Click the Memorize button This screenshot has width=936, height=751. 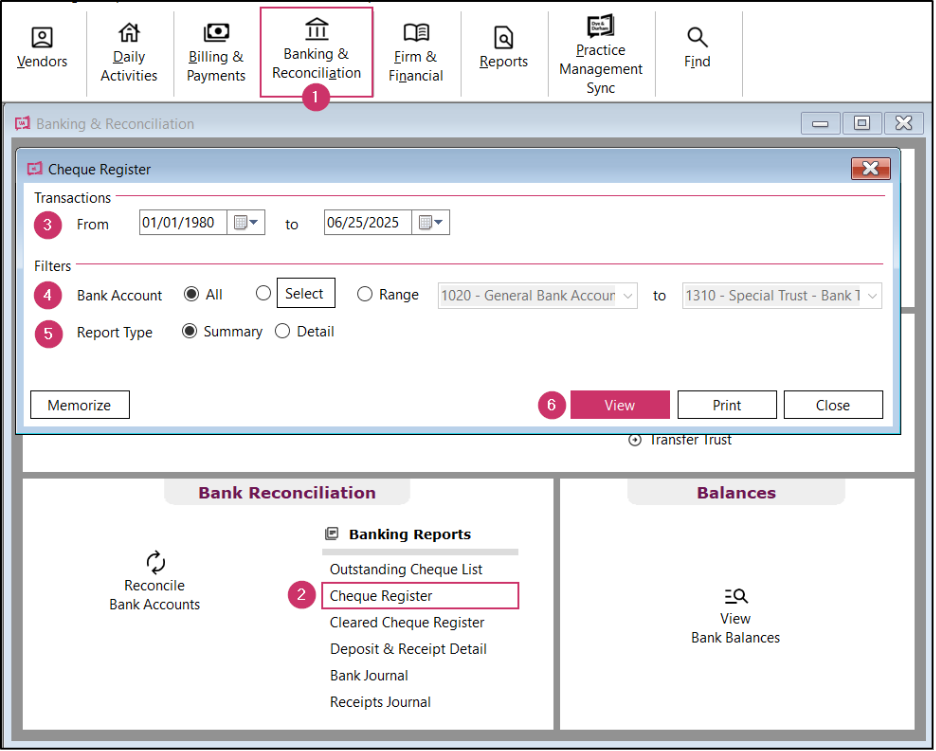(x=80, y=405)
